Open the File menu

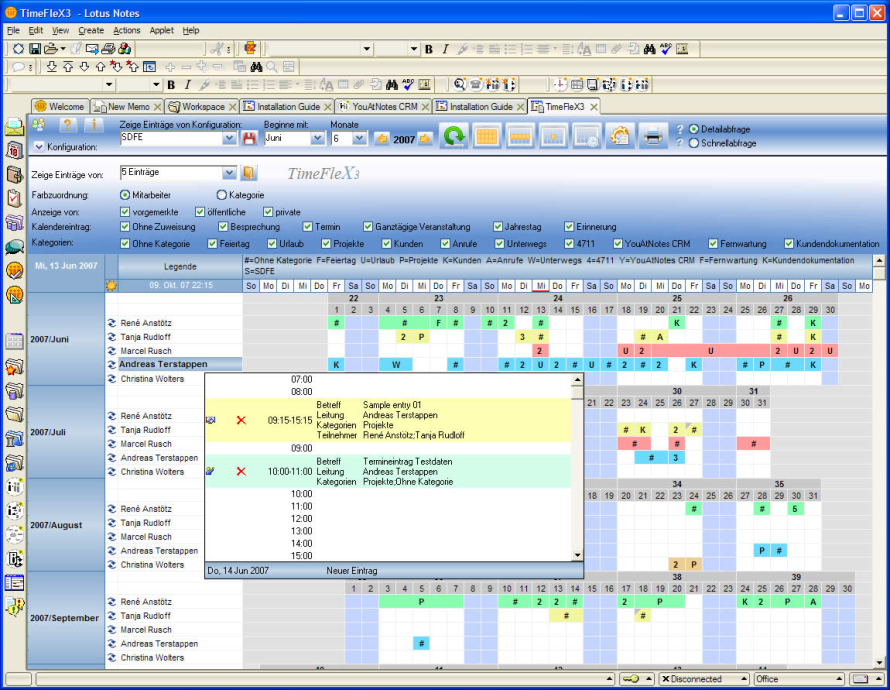point(13,30)
